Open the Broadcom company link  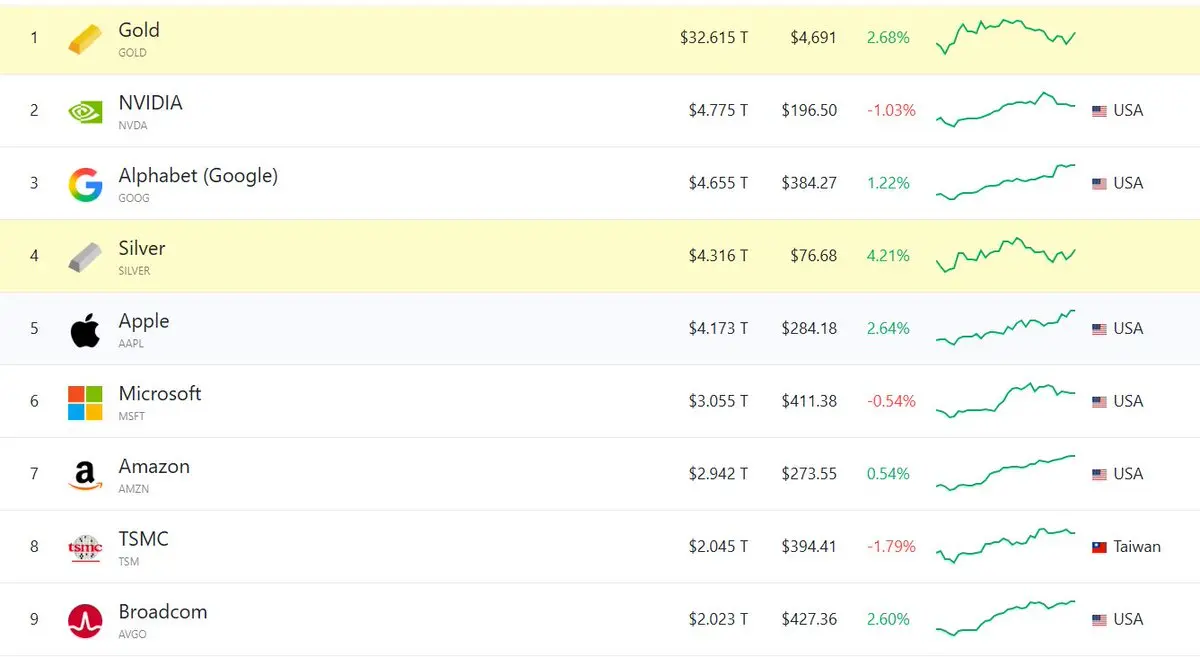pyautogui.click(x=163, y=611)
